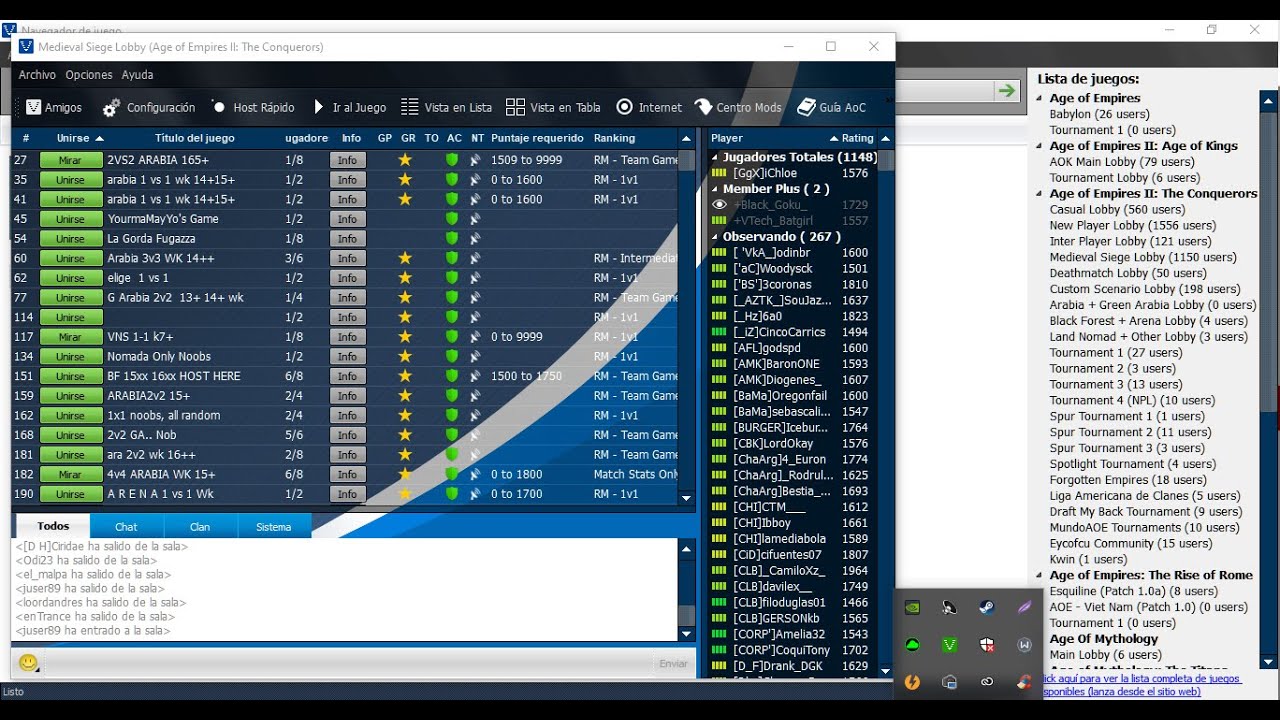Collapse the Member Plus group
The height and width of the screenshot is (720, 1280).
tap(715, 189)
